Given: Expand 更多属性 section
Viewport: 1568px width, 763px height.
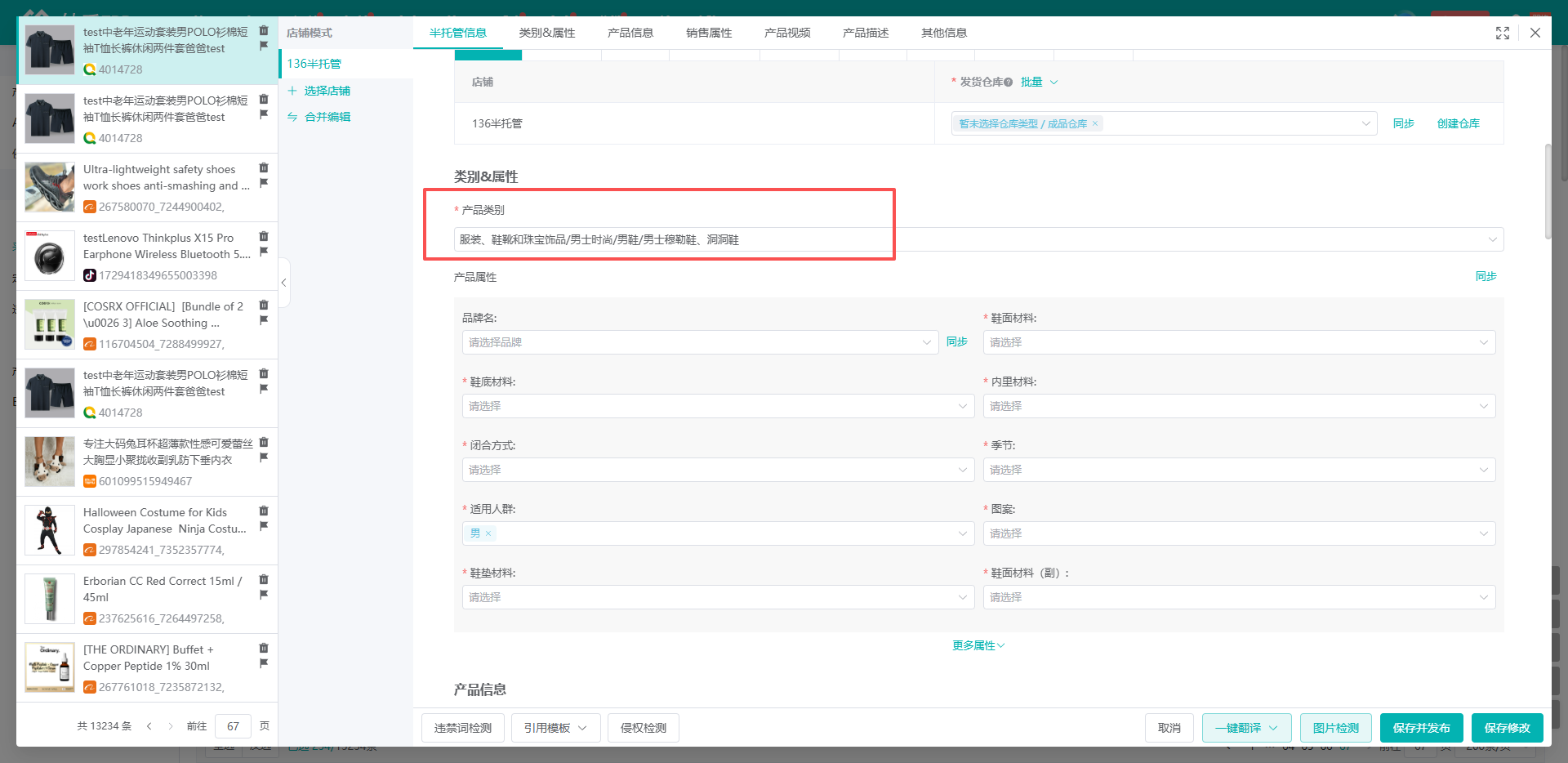Looking at the screenshot, I should (x=978, y=645).
